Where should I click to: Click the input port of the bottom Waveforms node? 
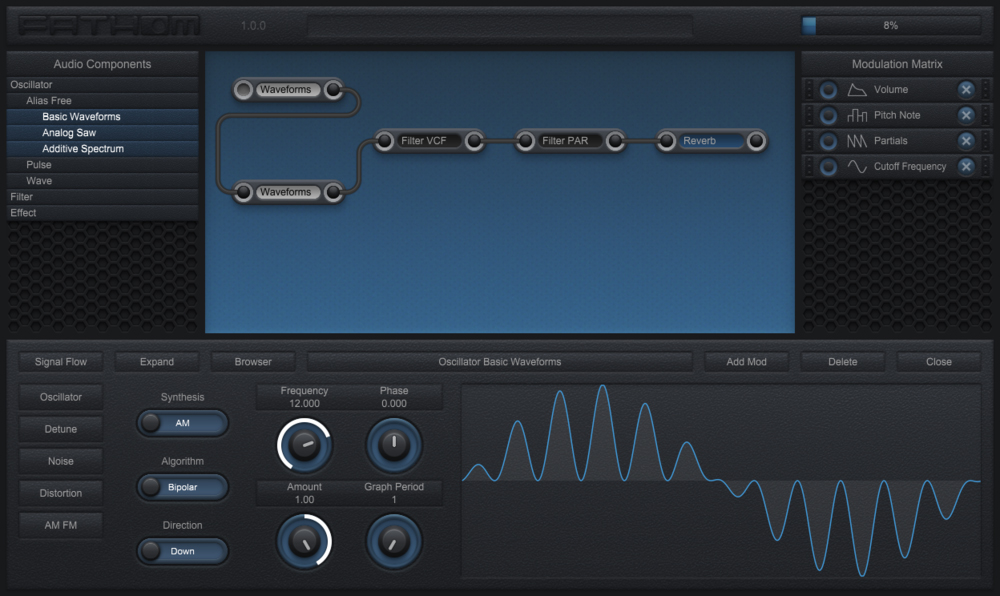click(243, 192)
